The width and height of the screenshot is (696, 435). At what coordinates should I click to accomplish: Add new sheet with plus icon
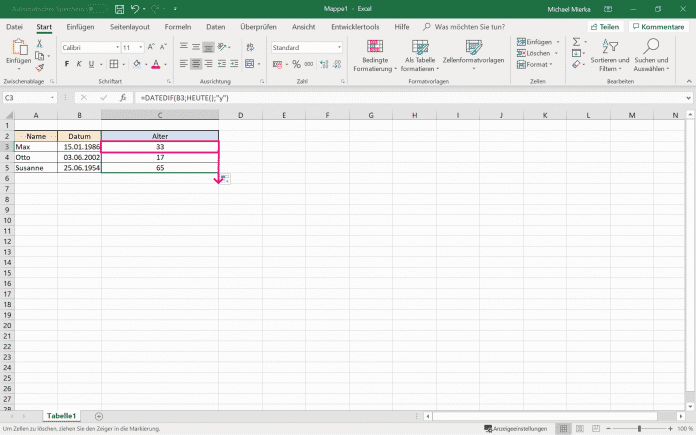coord(98,415)
